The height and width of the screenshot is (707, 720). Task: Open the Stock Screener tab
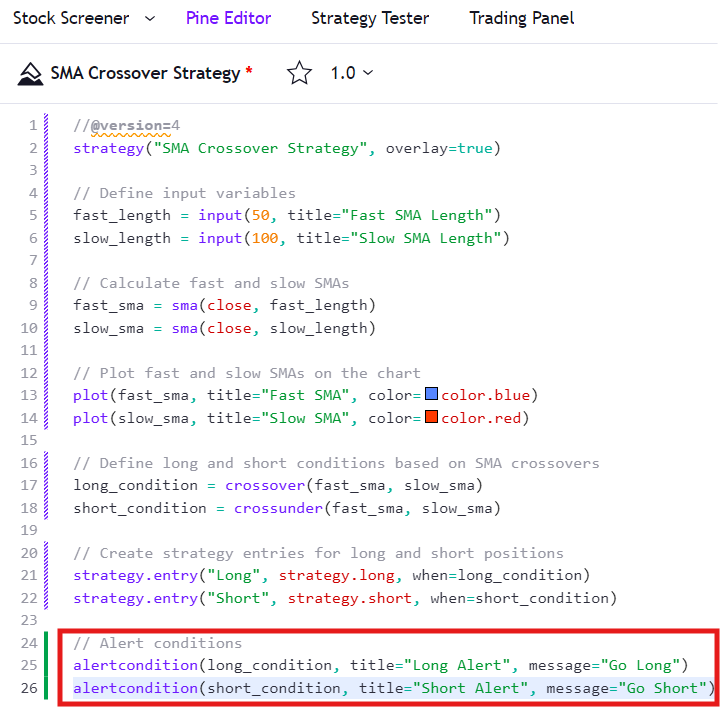pos(71,18)
